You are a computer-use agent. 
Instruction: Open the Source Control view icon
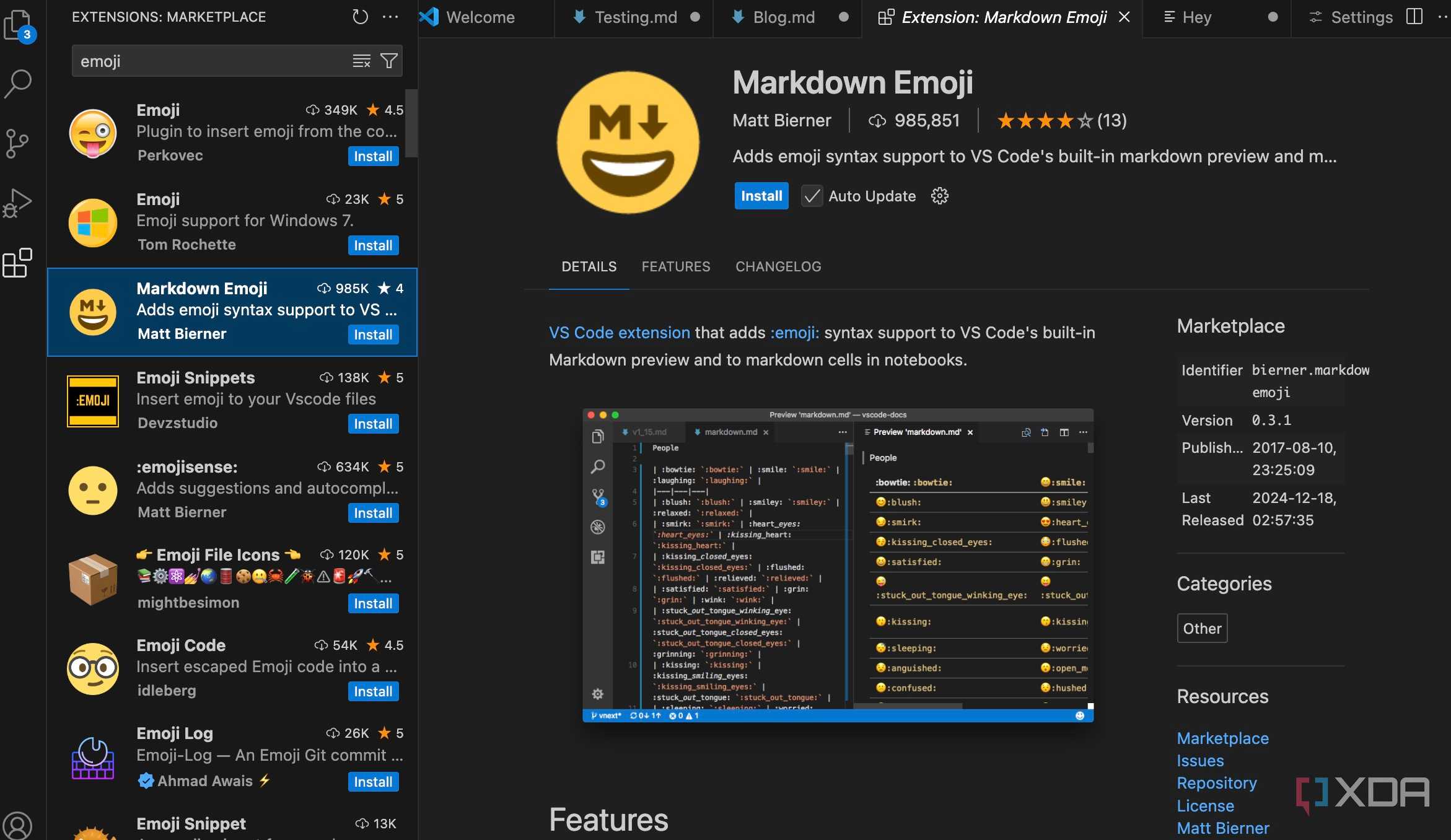point(17,143)
